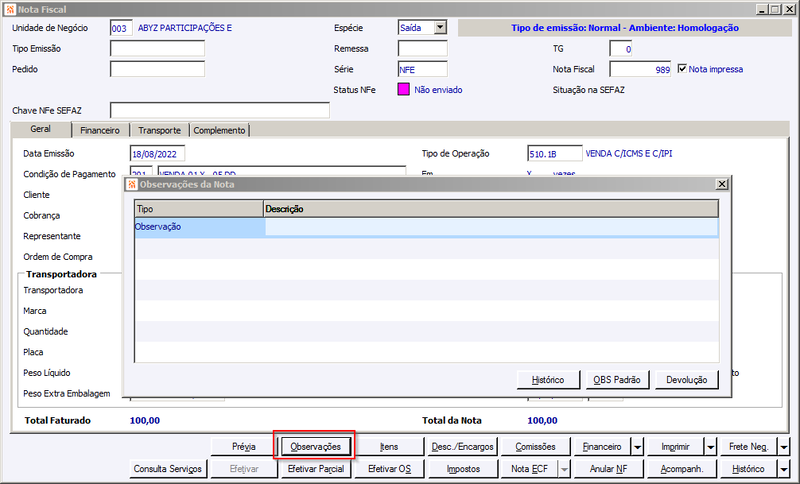This screenshot has height=484, width=800.
Task: Click the Financeiro button in the bottom bar
Action: [x=602, y=447]
